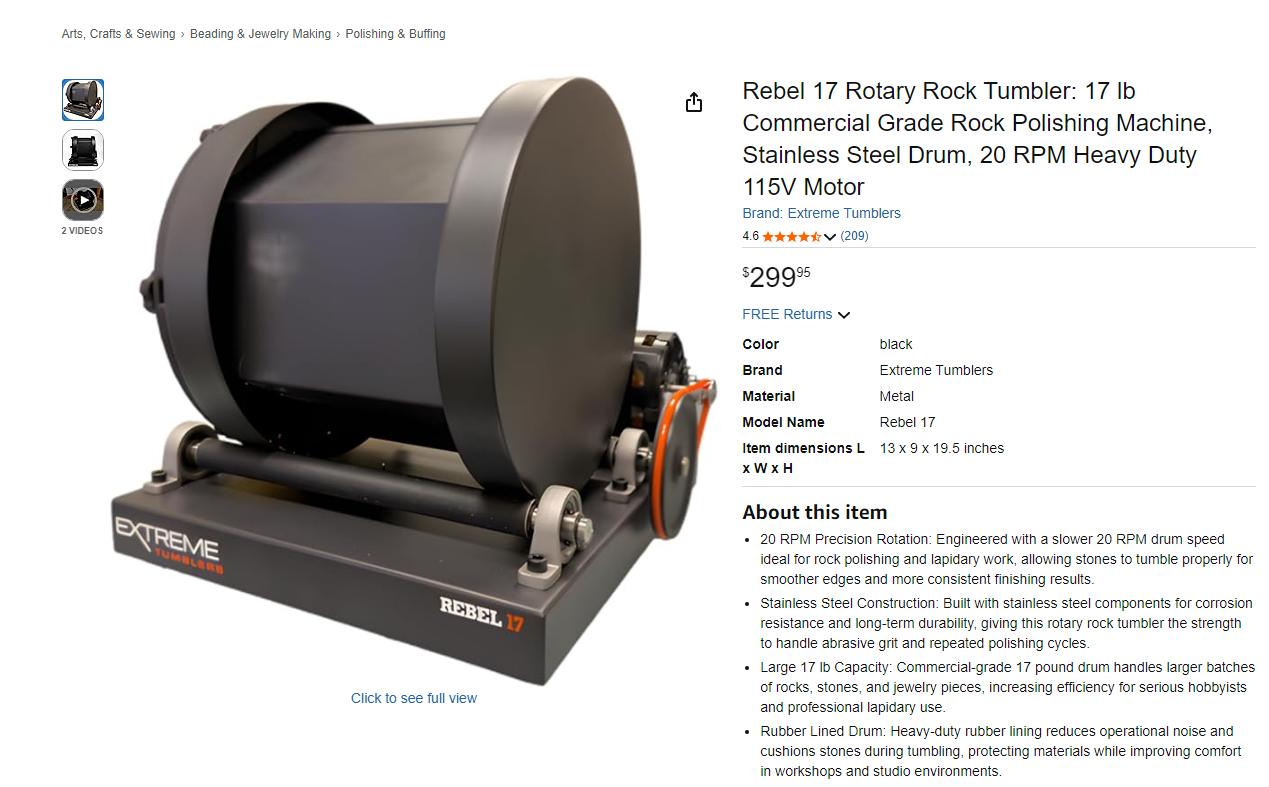
Task: Click to see full view link
Action: [414, 698]
